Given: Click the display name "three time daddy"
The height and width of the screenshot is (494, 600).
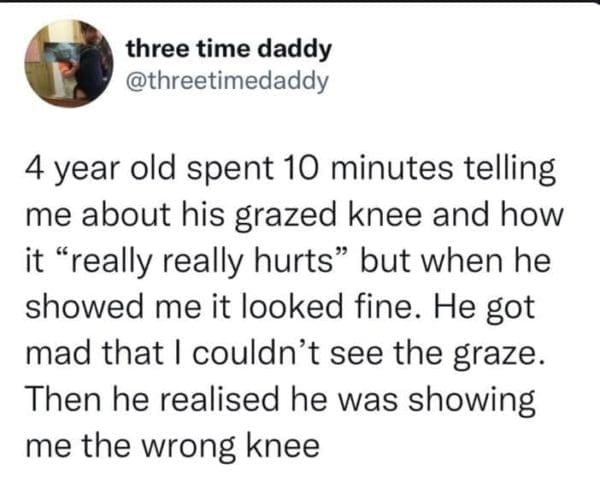Looking at the screenshot, I should tap(230, 49).
